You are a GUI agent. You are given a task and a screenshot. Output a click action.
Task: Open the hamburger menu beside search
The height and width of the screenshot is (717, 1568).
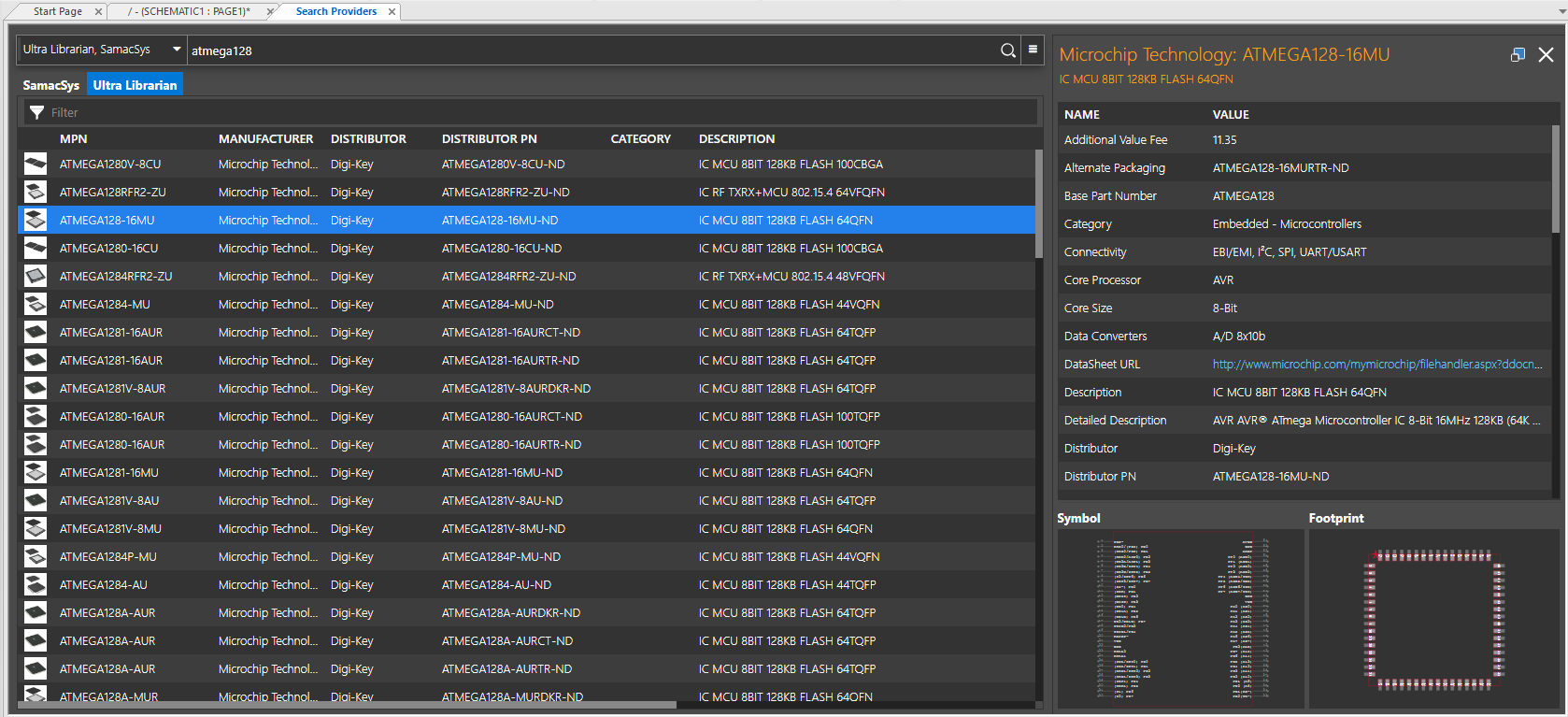coord(1033,50)
